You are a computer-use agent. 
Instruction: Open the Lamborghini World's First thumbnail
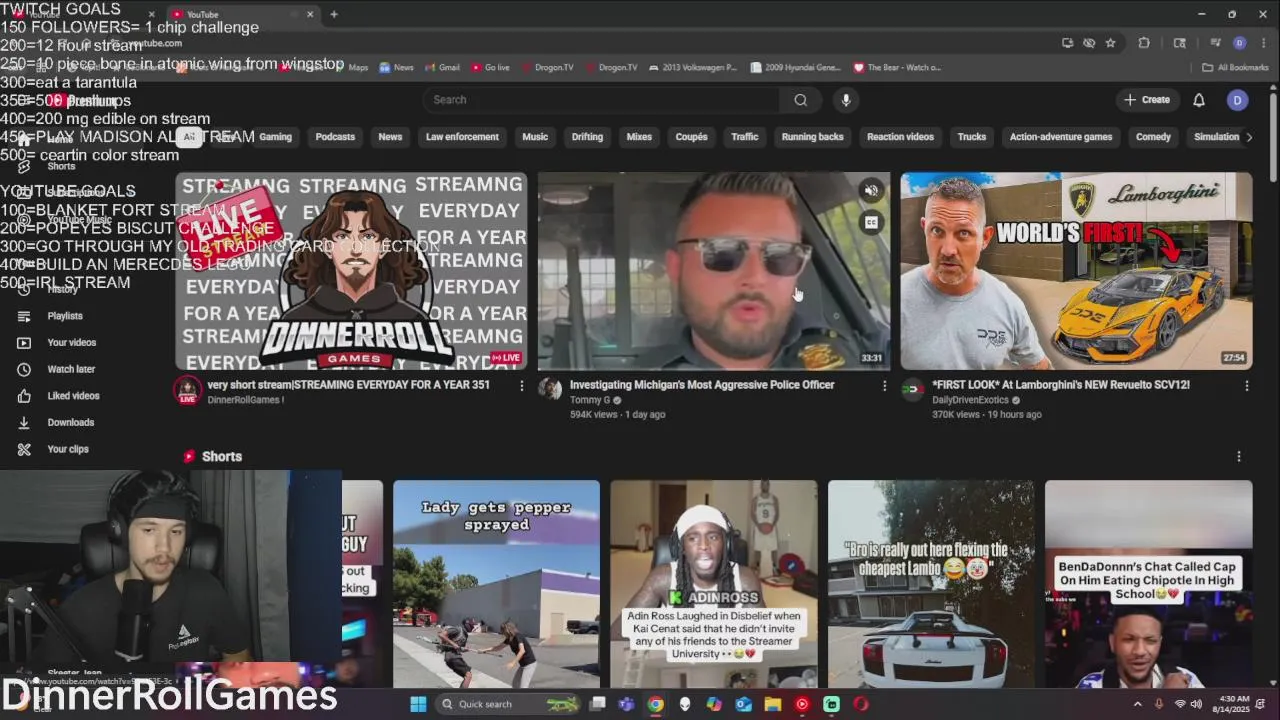[1076, 271]
